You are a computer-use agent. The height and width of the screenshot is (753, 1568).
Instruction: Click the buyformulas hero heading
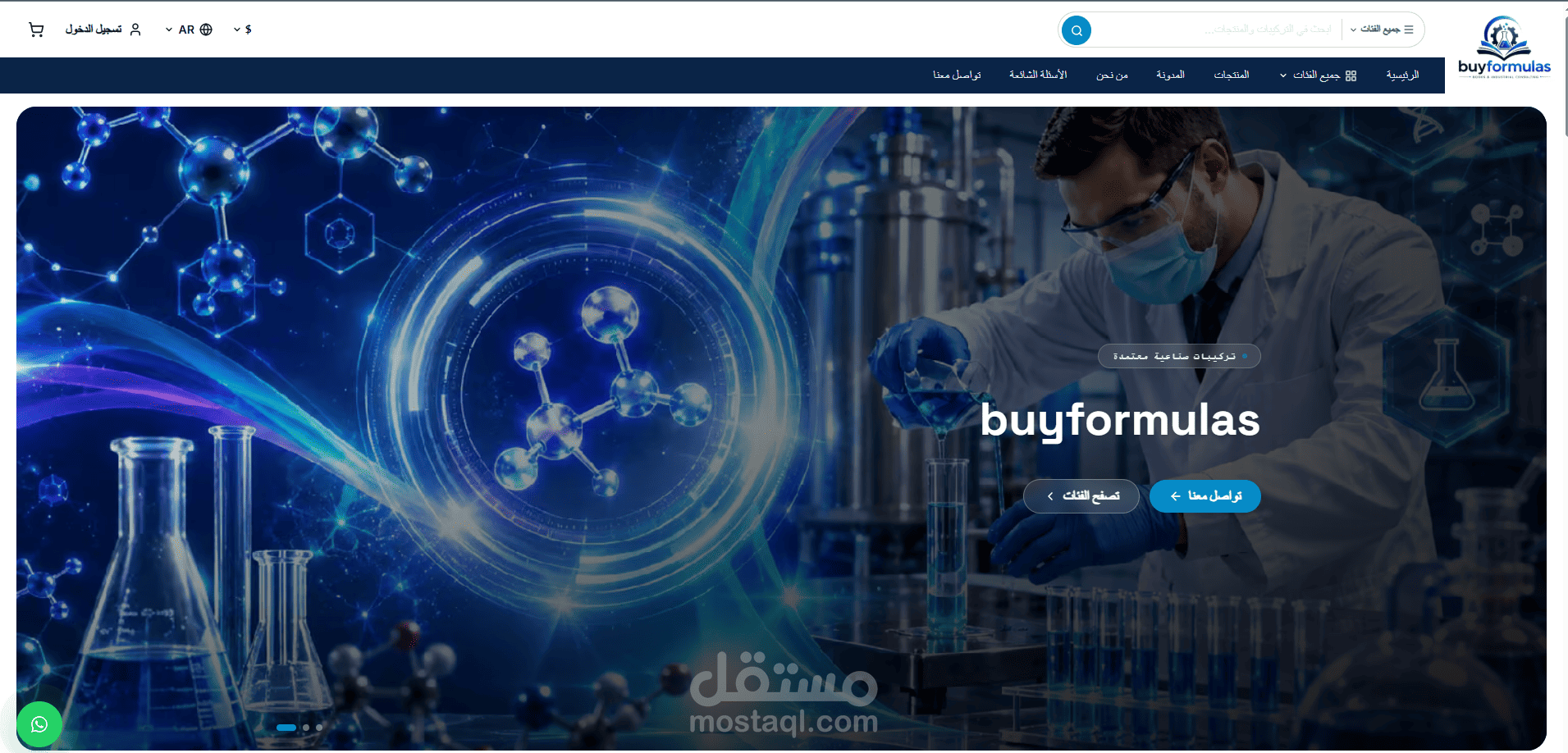pos(1120,421)
